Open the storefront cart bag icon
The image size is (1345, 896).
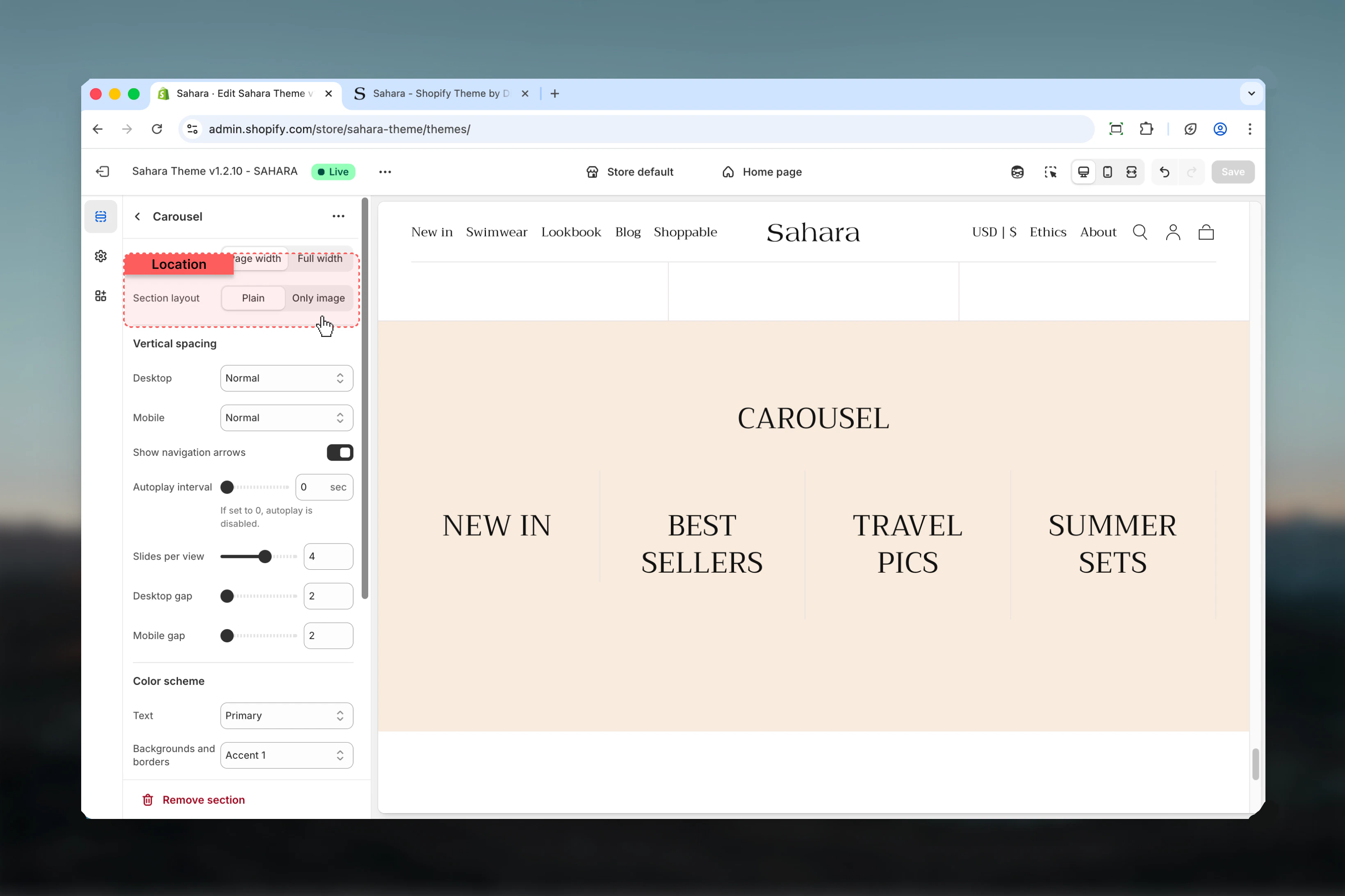(x=1206, y=232)
